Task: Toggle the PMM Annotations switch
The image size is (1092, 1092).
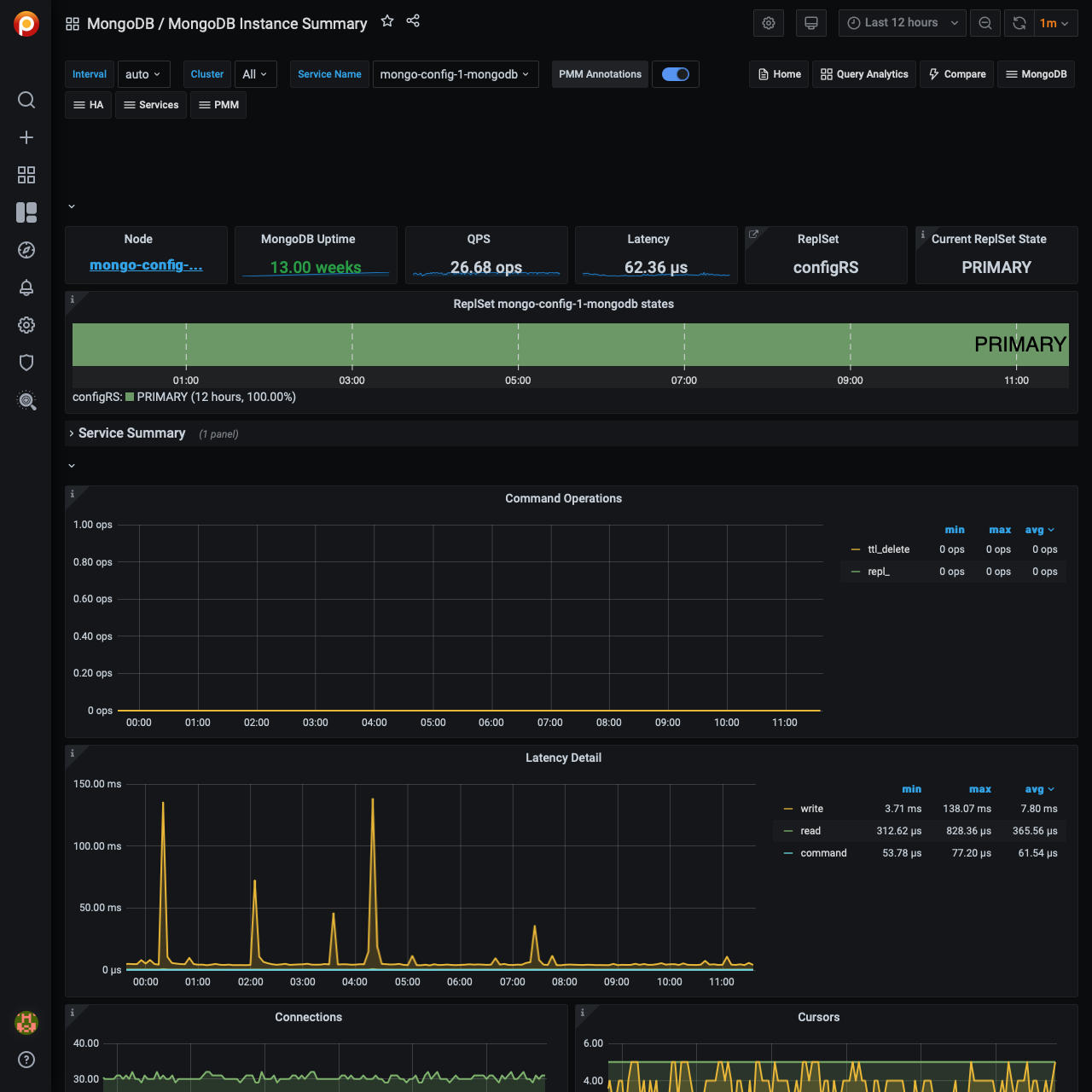Action: click(x=676, y=74)
